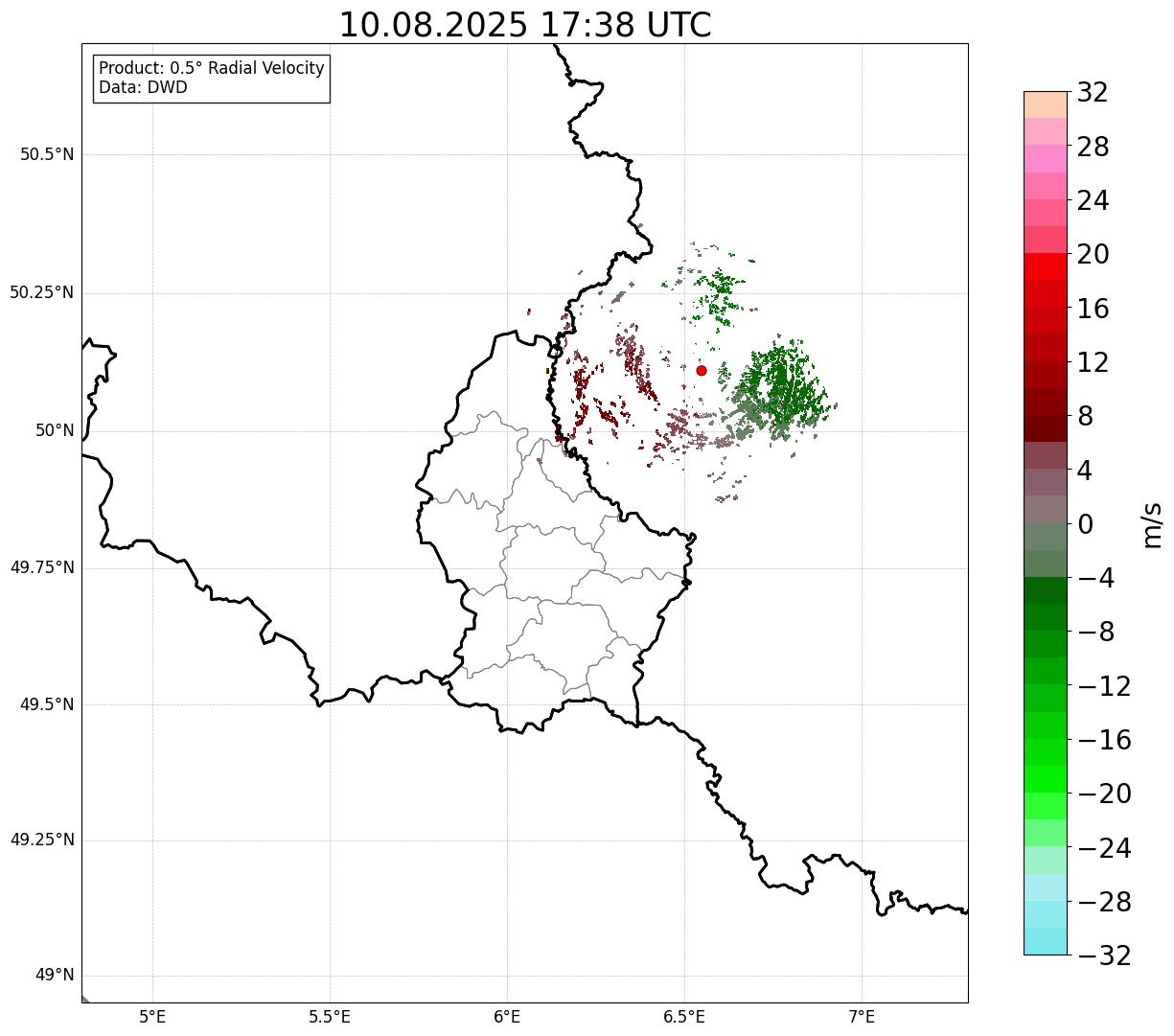This screenshot has width=1174, height=1036.
Task: Click the colorbar label −28
Action: pos(1104,902)
